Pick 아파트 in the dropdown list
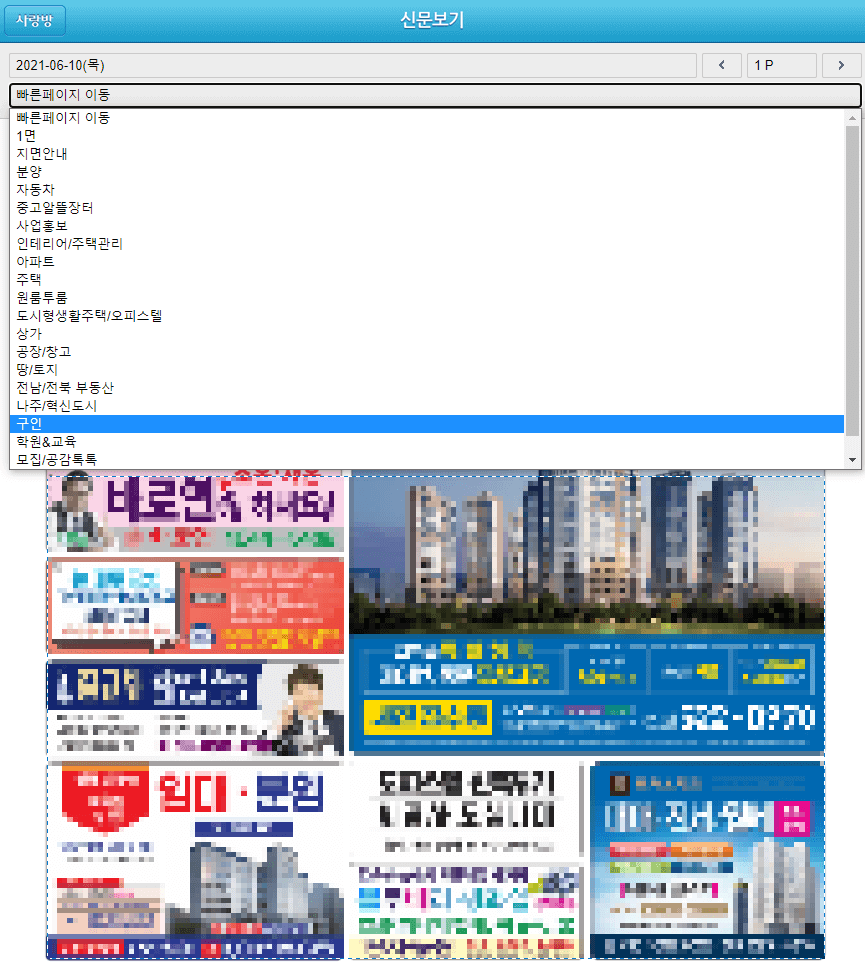The height and width of the screenshot is (962, 865). (x=426, y=261)
